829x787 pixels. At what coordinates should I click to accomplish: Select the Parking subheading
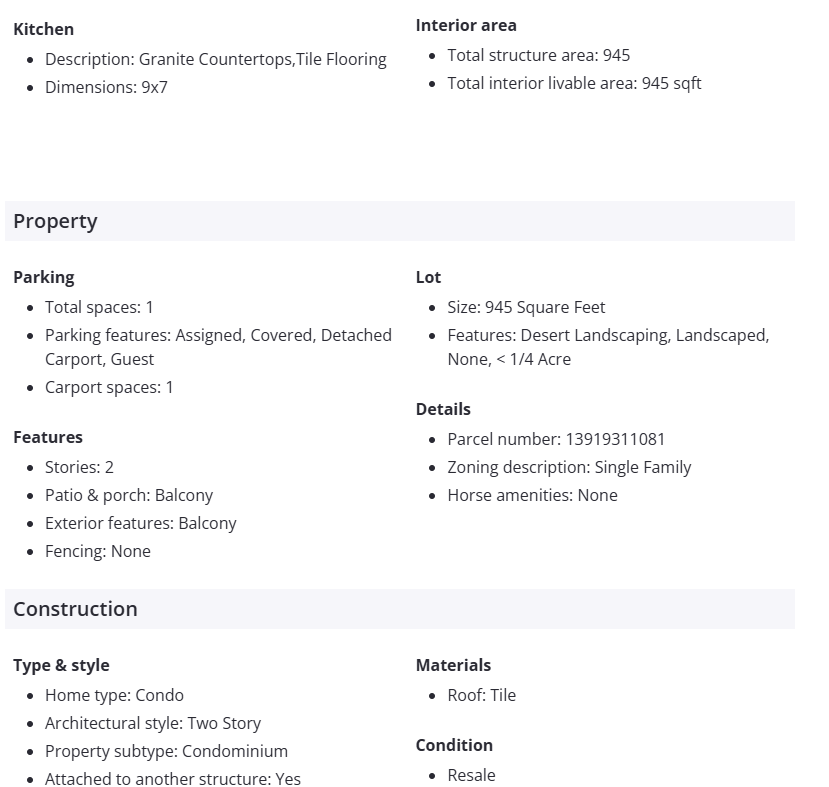[43, 277]
